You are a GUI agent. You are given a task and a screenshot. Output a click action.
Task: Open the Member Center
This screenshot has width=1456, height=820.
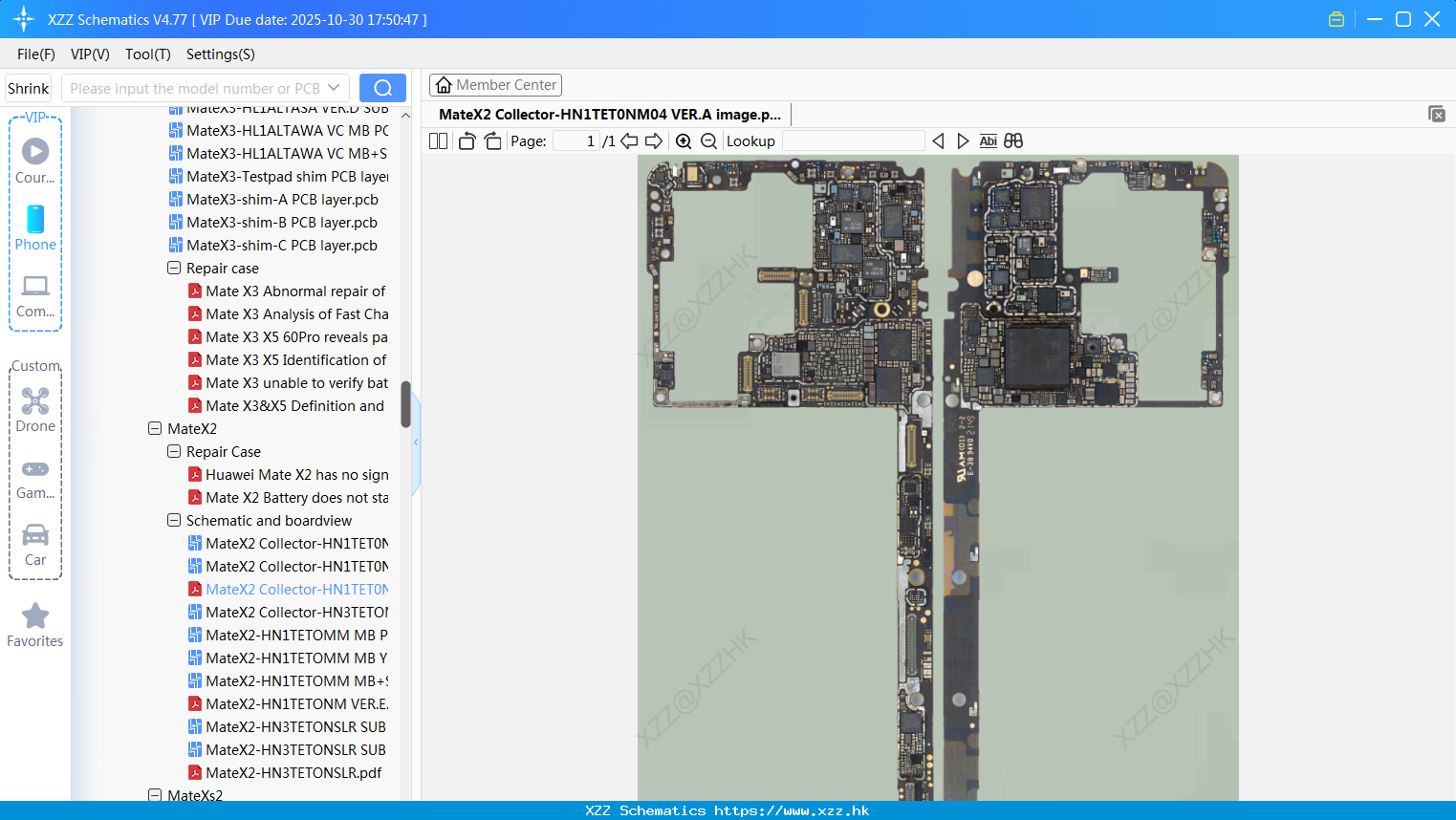495,85
